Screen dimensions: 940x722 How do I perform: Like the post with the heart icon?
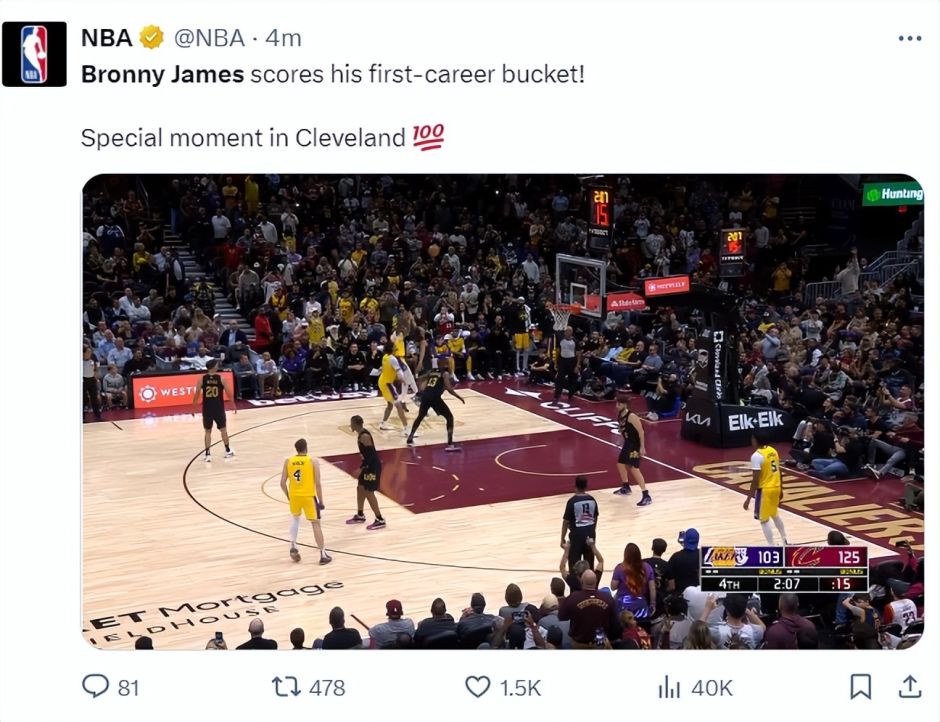[478, 686]
